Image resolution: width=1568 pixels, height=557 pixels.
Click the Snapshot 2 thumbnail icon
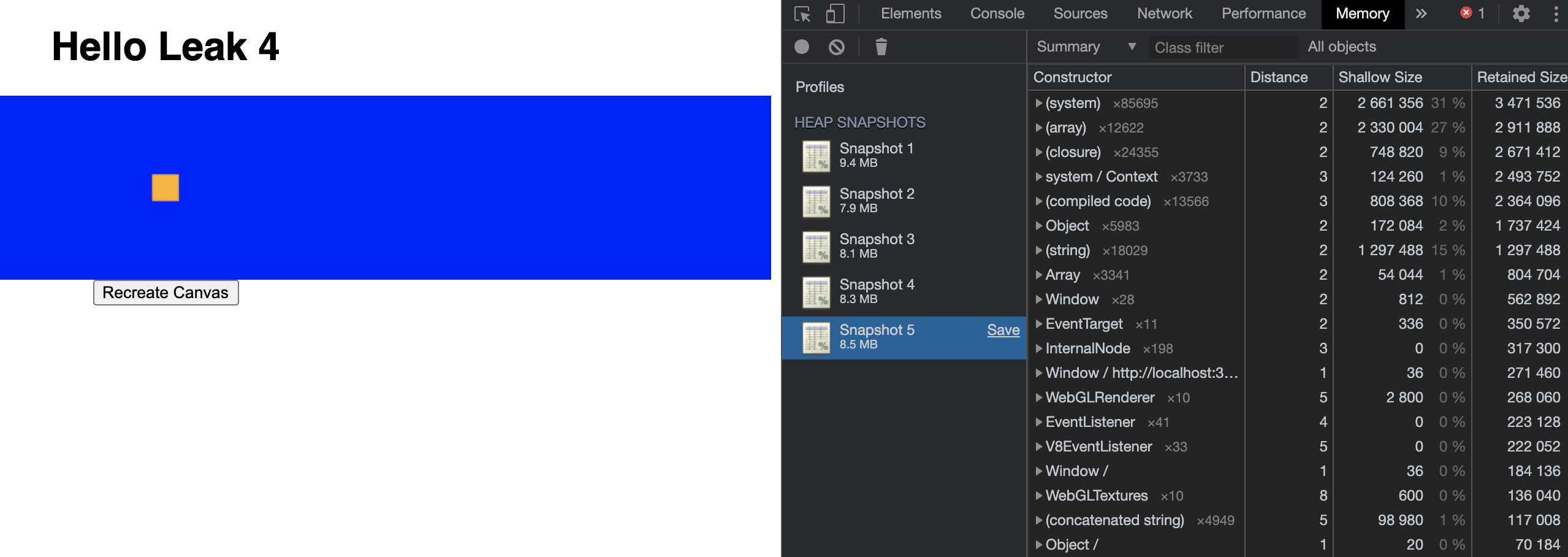(x=816, y=201)
